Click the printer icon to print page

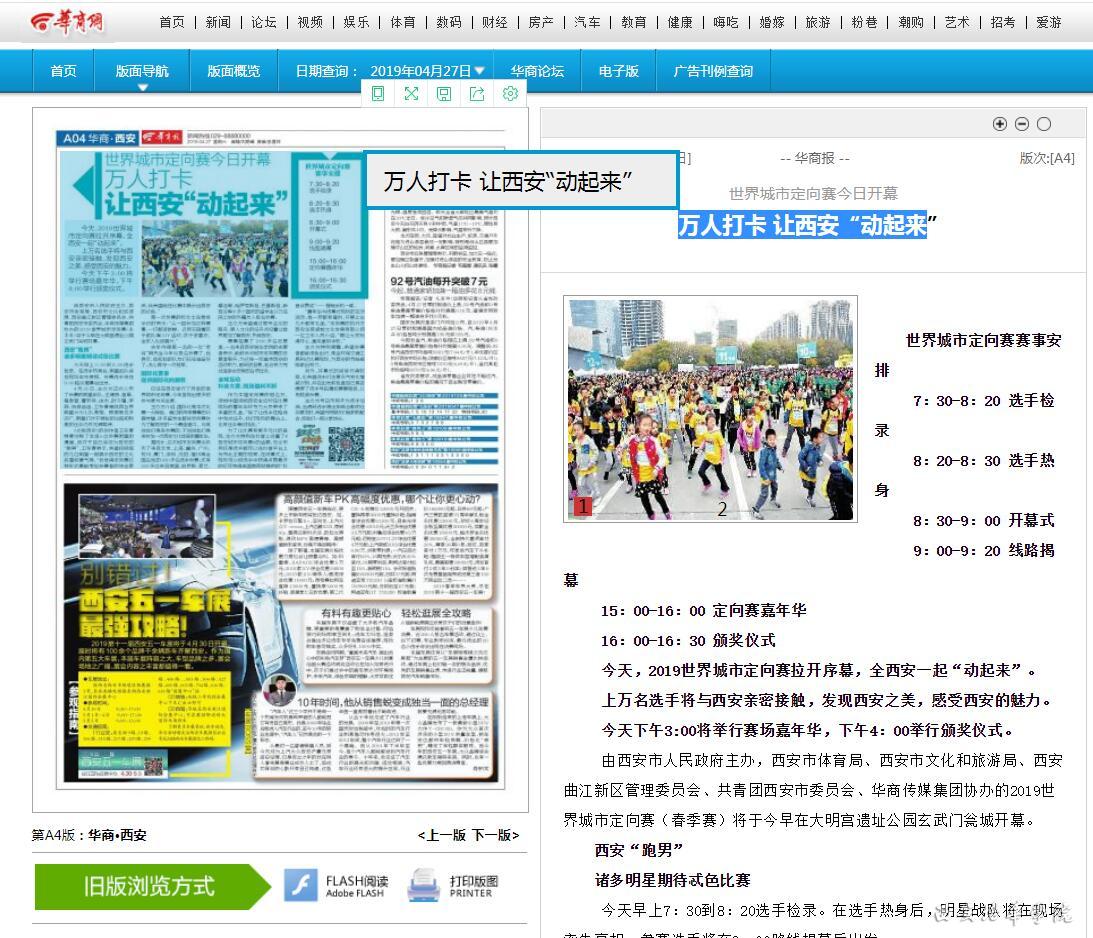pyautogui.click(x=454, y=886)
